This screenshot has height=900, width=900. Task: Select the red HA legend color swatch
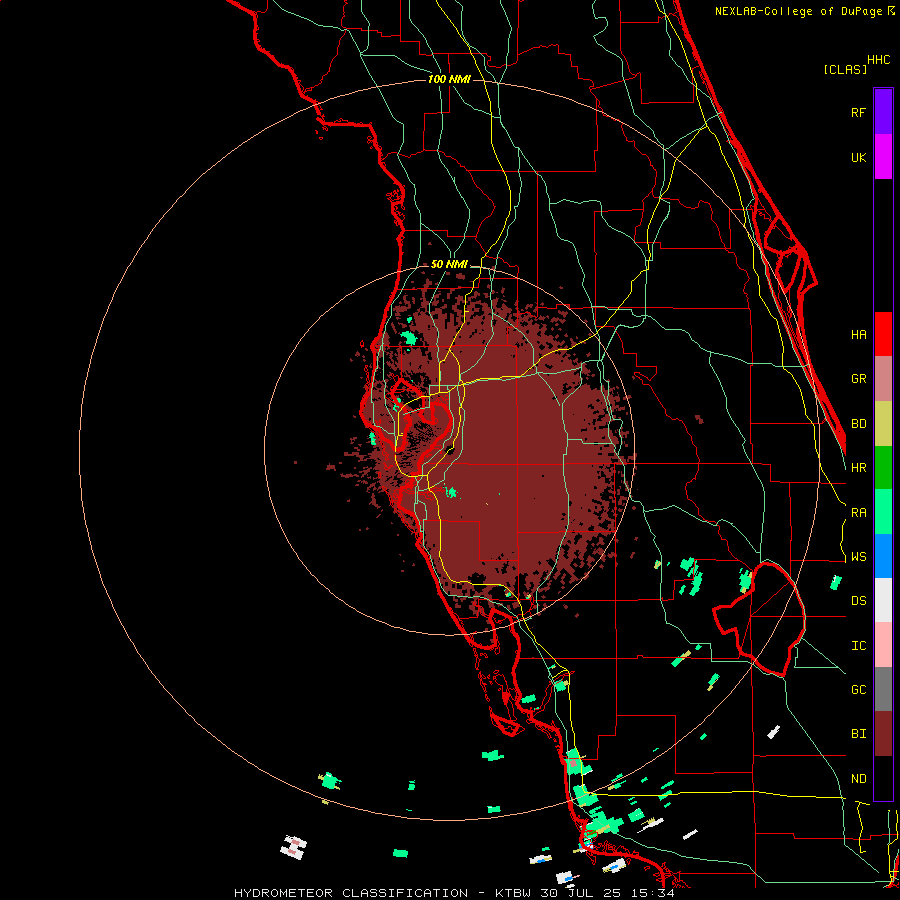click(x=883, y=334)
